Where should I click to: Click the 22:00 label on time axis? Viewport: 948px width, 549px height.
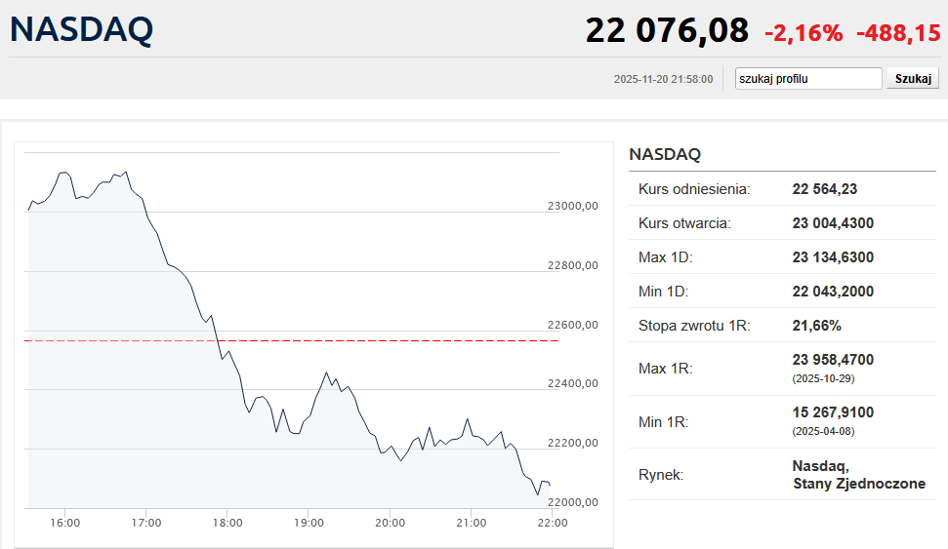(x=552, y=523)
